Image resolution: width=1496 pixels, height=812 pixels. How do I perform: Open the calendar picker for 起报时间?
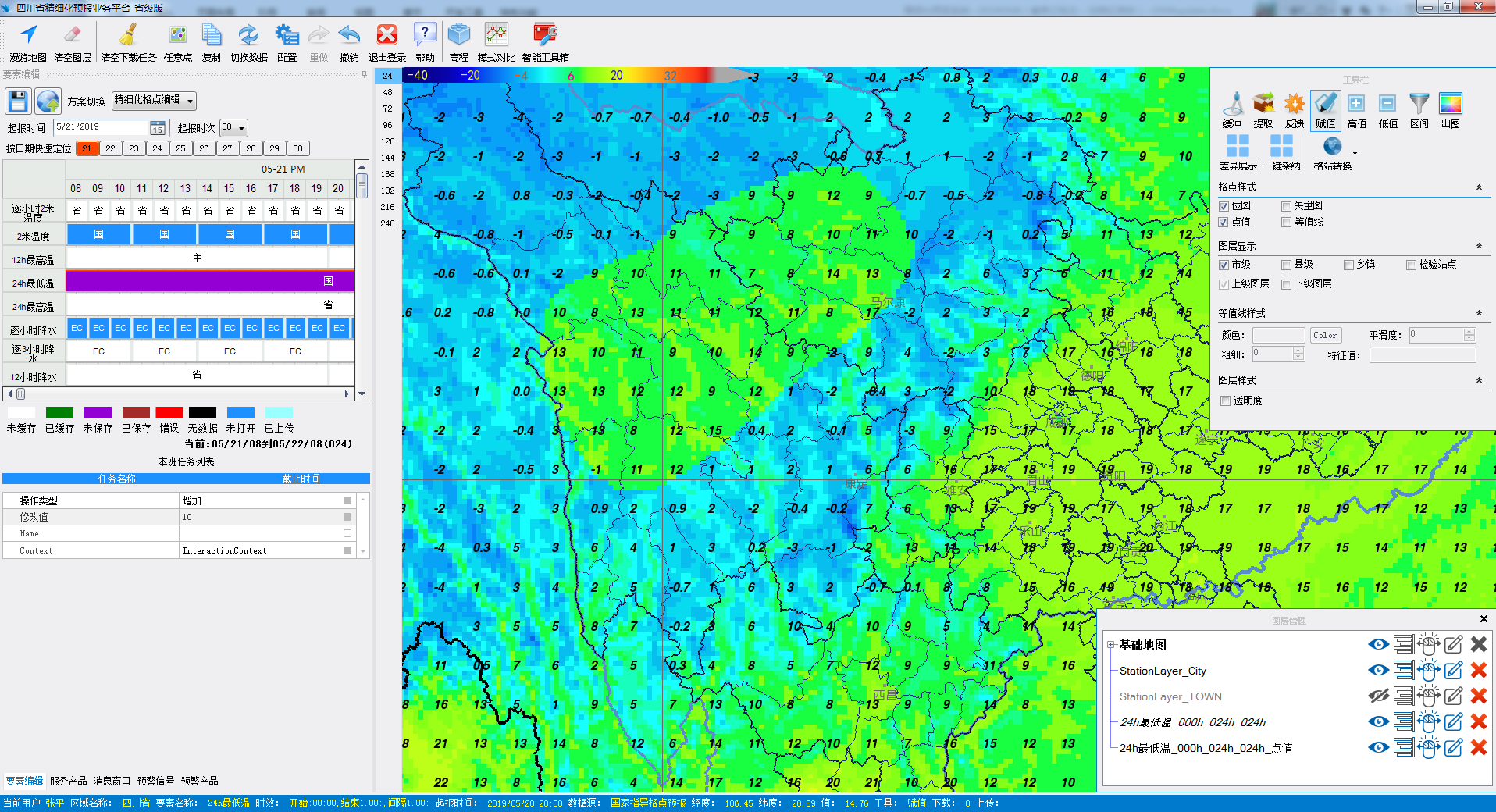(158, 128)
